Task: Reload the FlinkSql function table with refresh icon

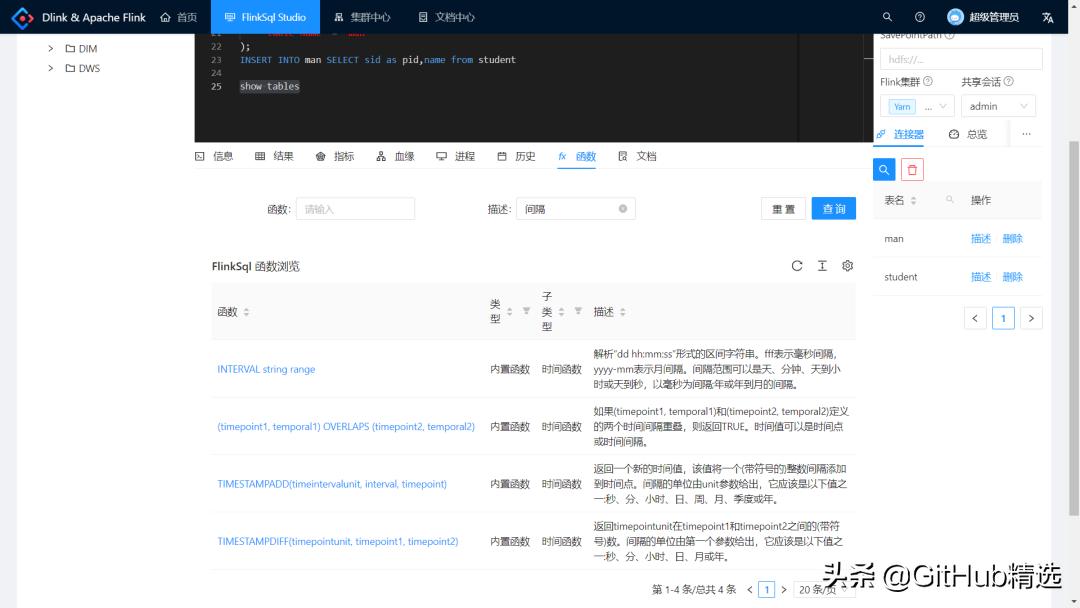Action: click(797, 266)
